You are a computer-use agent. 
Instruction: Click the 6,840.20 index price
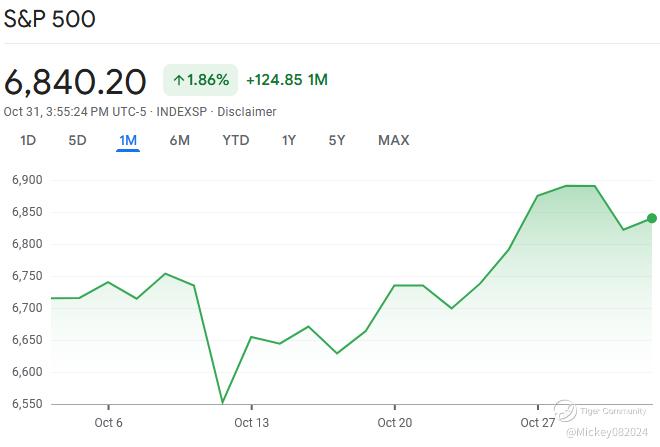[75, 81]
